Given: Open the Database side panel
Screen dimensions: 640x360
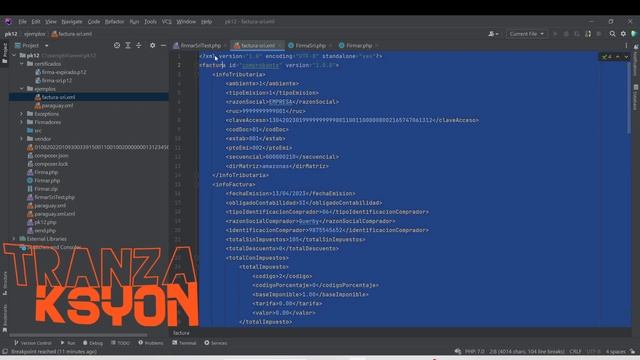Looking at the screenshot, I should pyautogui.click(x=636, y=97).
